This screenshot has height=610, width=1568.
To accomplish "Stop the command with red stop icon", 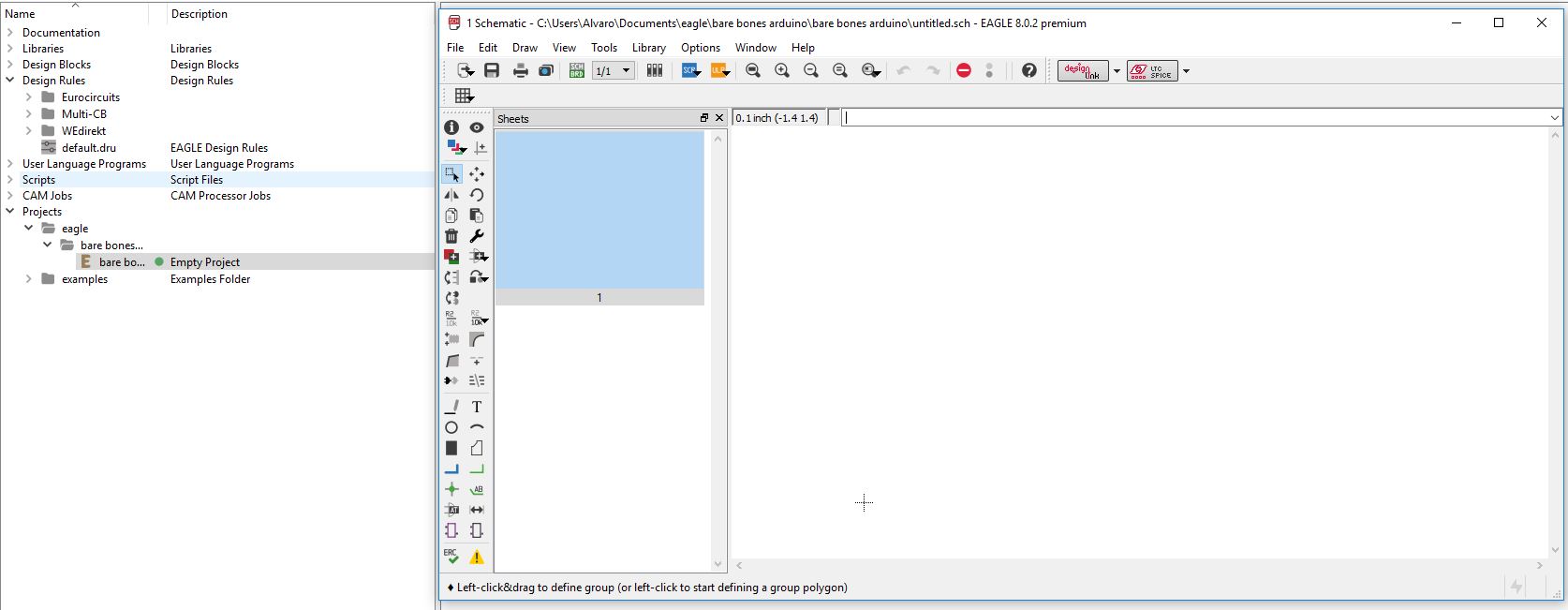I will pyautogui.click(x=964, y=70).
